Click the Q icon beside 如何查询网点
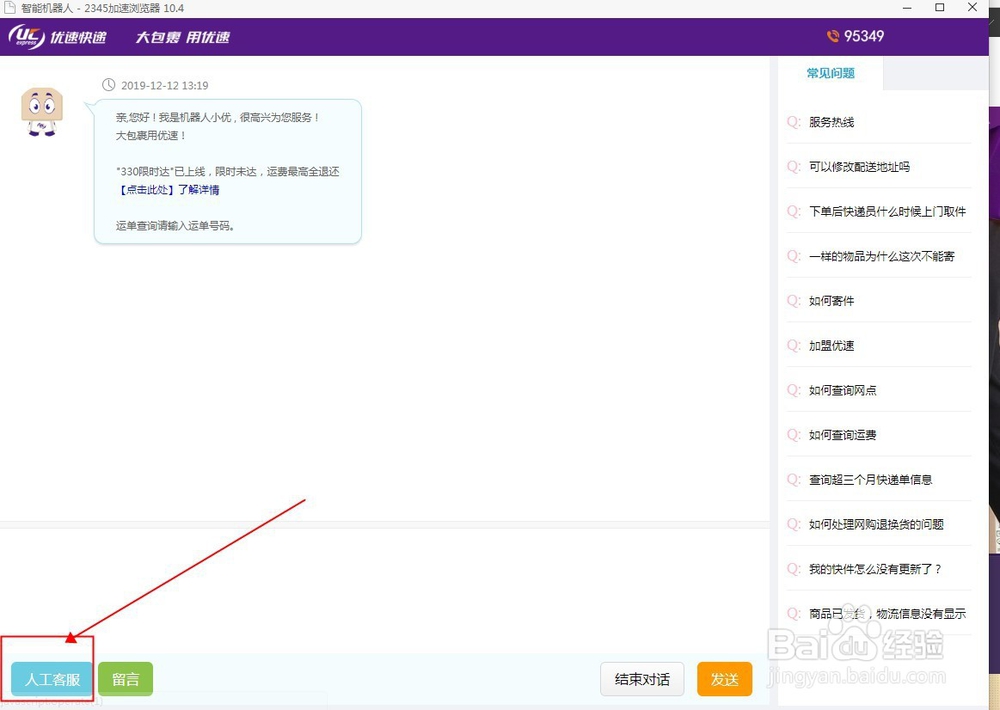 pyautogui.click(x=793, y=390)
